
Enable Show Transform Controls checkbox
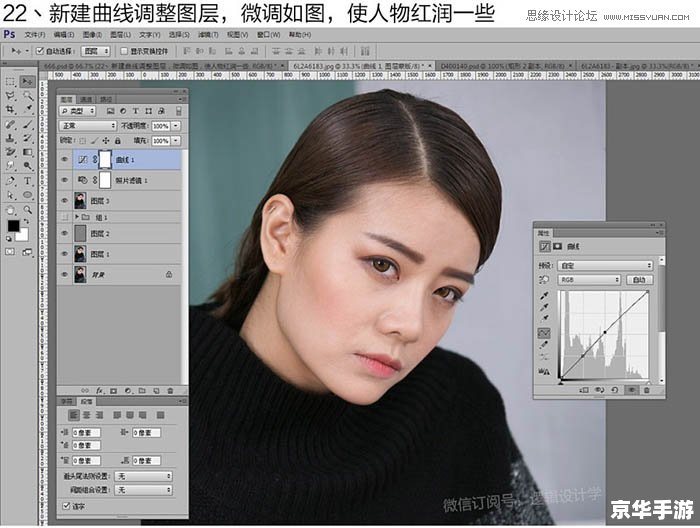[x=124, y=51]
